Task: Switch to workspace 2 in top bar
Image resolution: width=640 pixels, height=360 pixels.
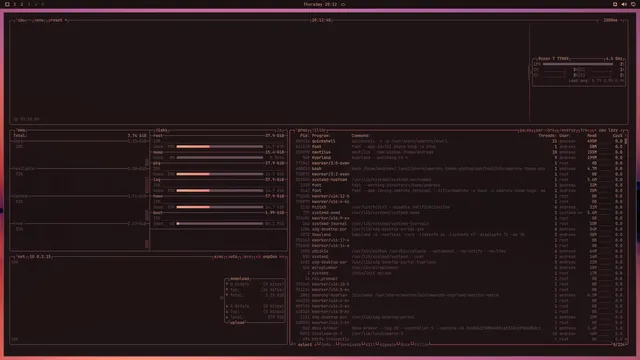Action: [22, 4]
